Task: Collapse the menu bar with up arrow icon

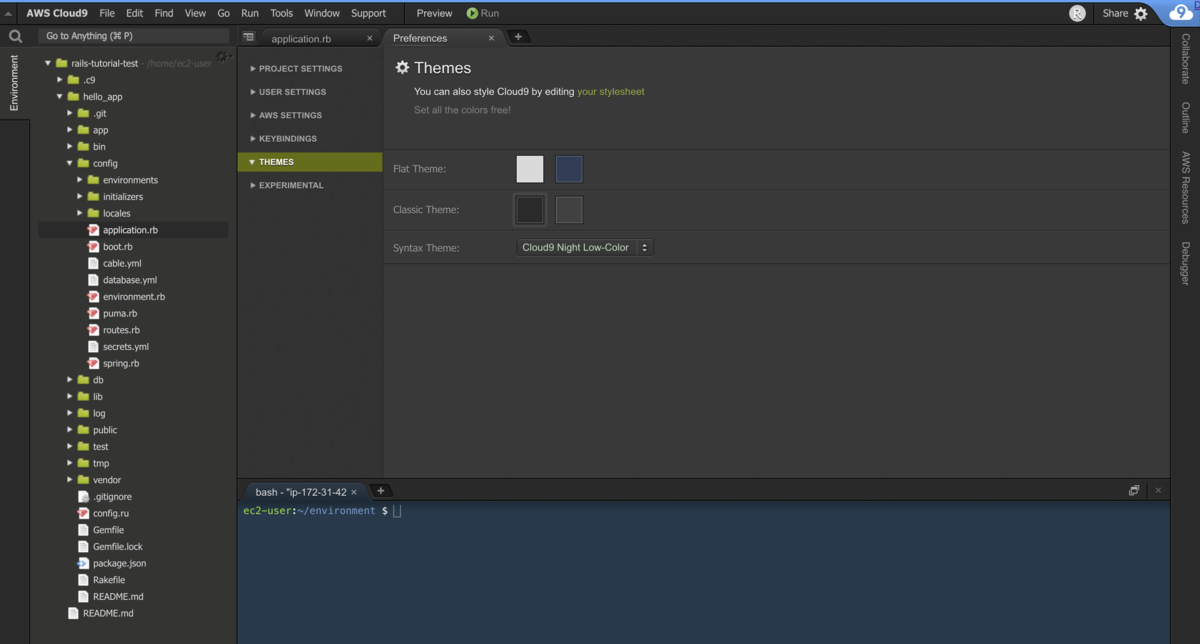Action: click(9, 14)
